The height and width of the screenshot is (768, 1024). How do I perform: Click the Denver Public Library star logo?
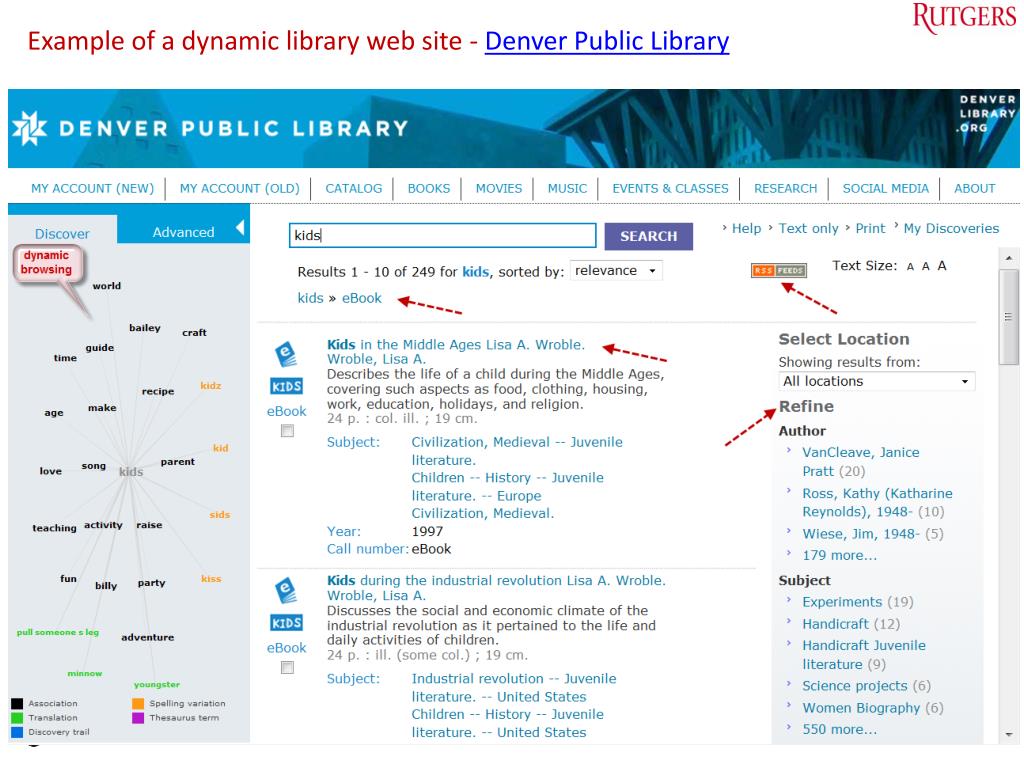coord(29,128)
